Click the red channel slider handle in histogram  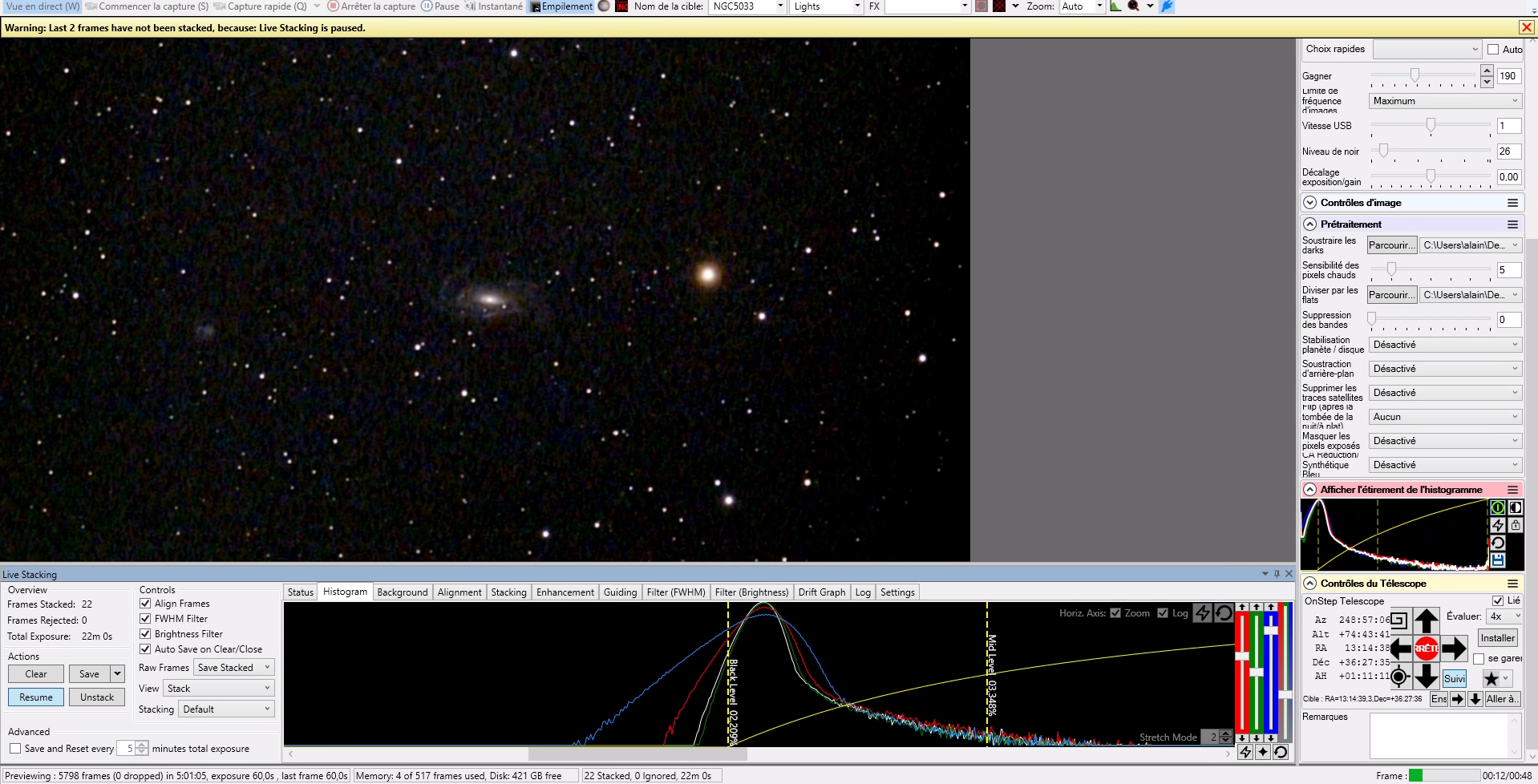click(1242, 656)
